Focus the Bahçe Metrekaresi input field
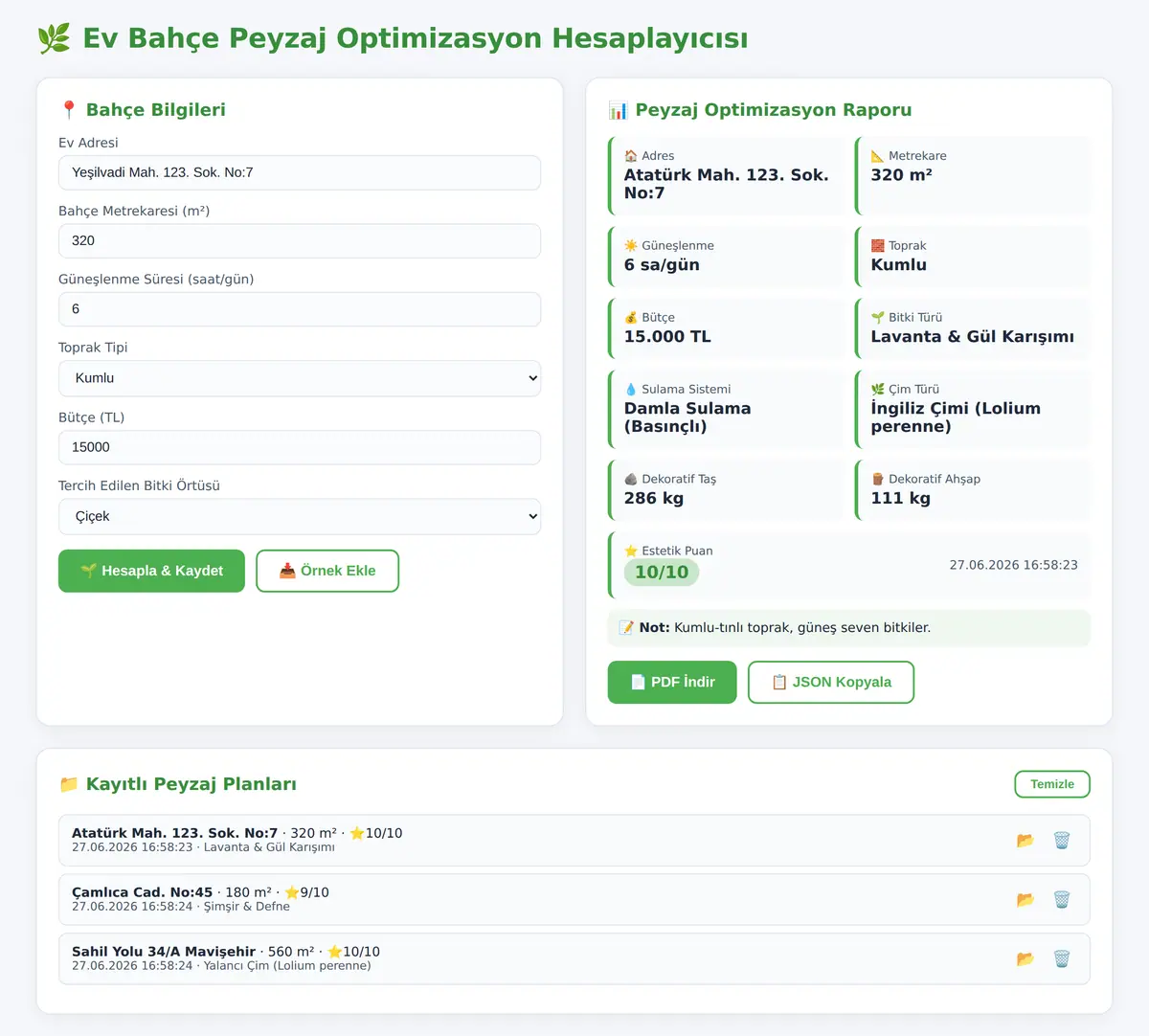 [x=300, y=240]
